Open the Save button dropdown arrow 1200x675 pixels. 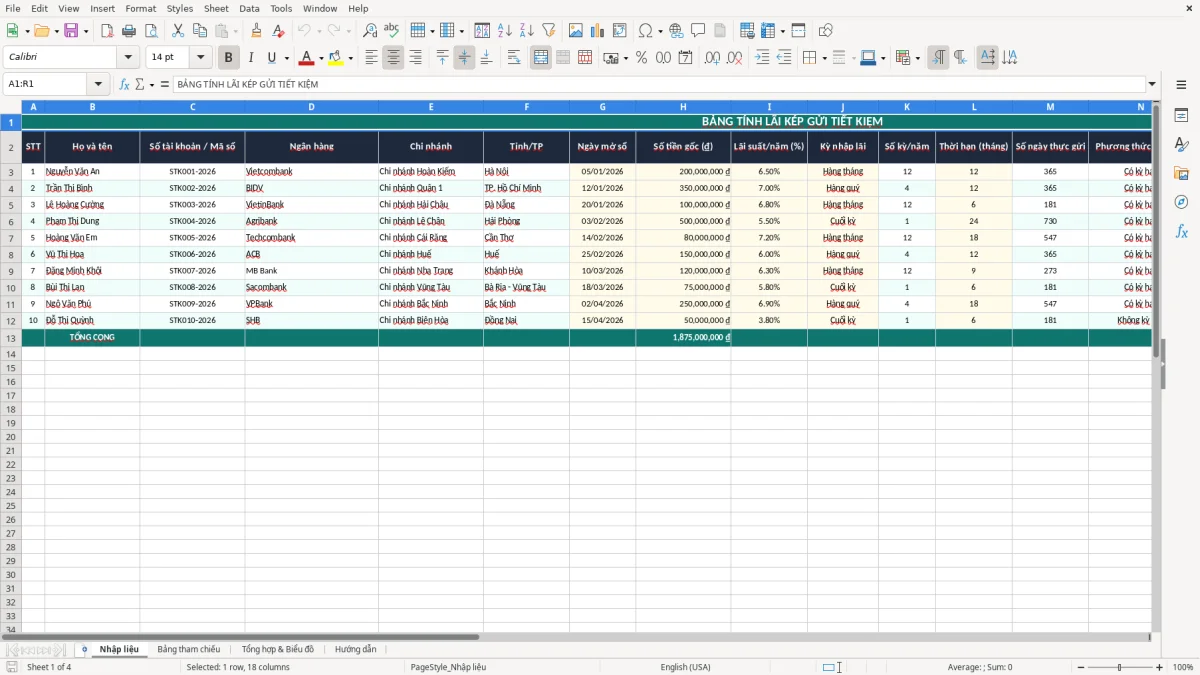tap(86, 31)
